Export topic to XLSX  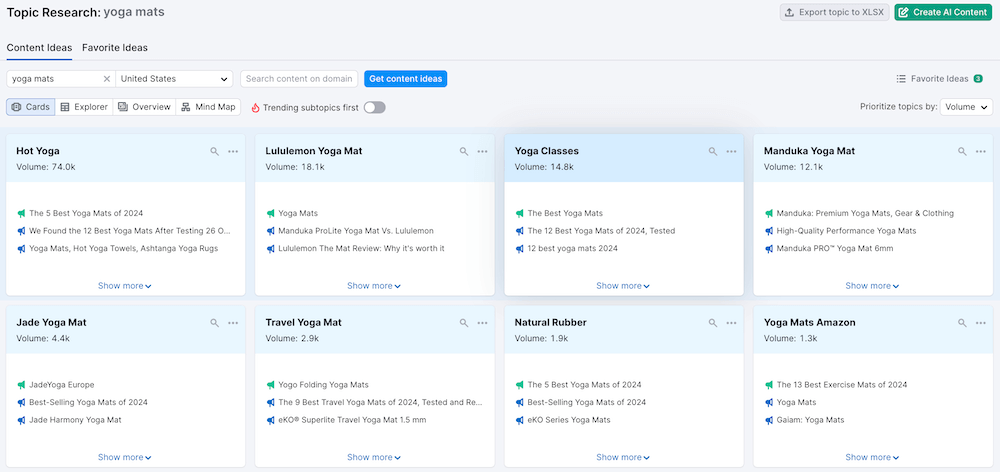(x=834, y=12)
